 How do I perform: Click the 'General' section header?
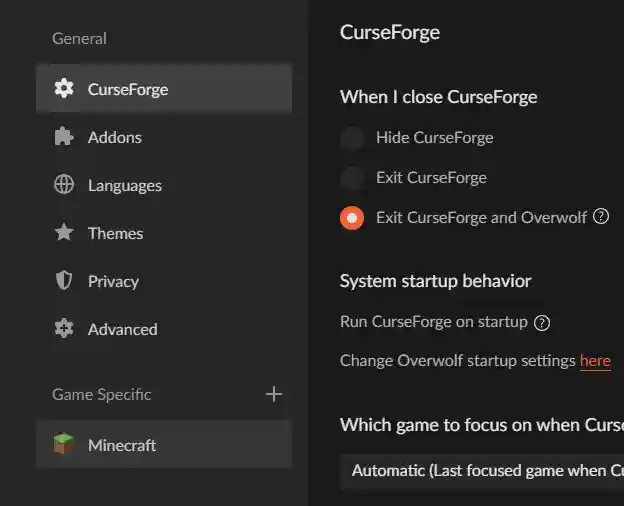[x=79, y=39]
